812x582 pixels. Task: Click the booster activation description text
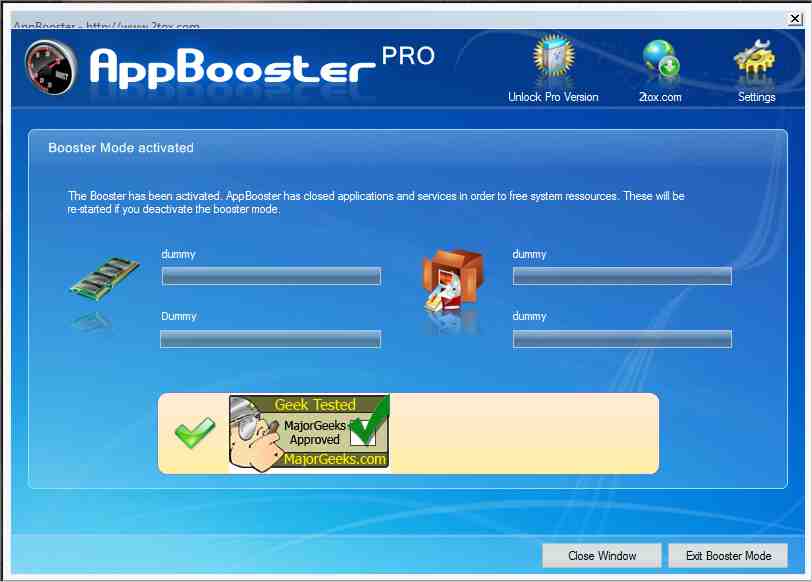tap(375, 202)
